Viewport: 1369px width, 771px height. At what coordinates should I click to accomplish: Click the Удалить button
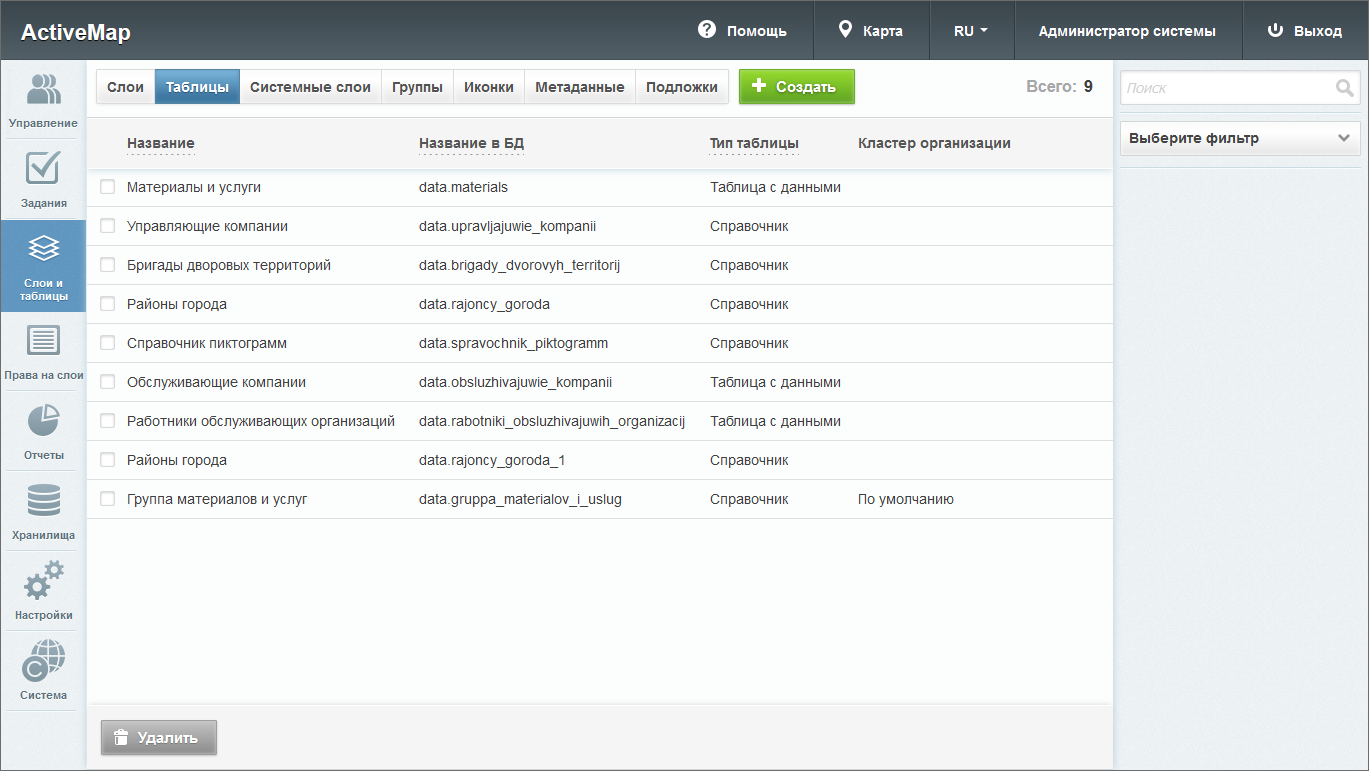click(158, 738)
